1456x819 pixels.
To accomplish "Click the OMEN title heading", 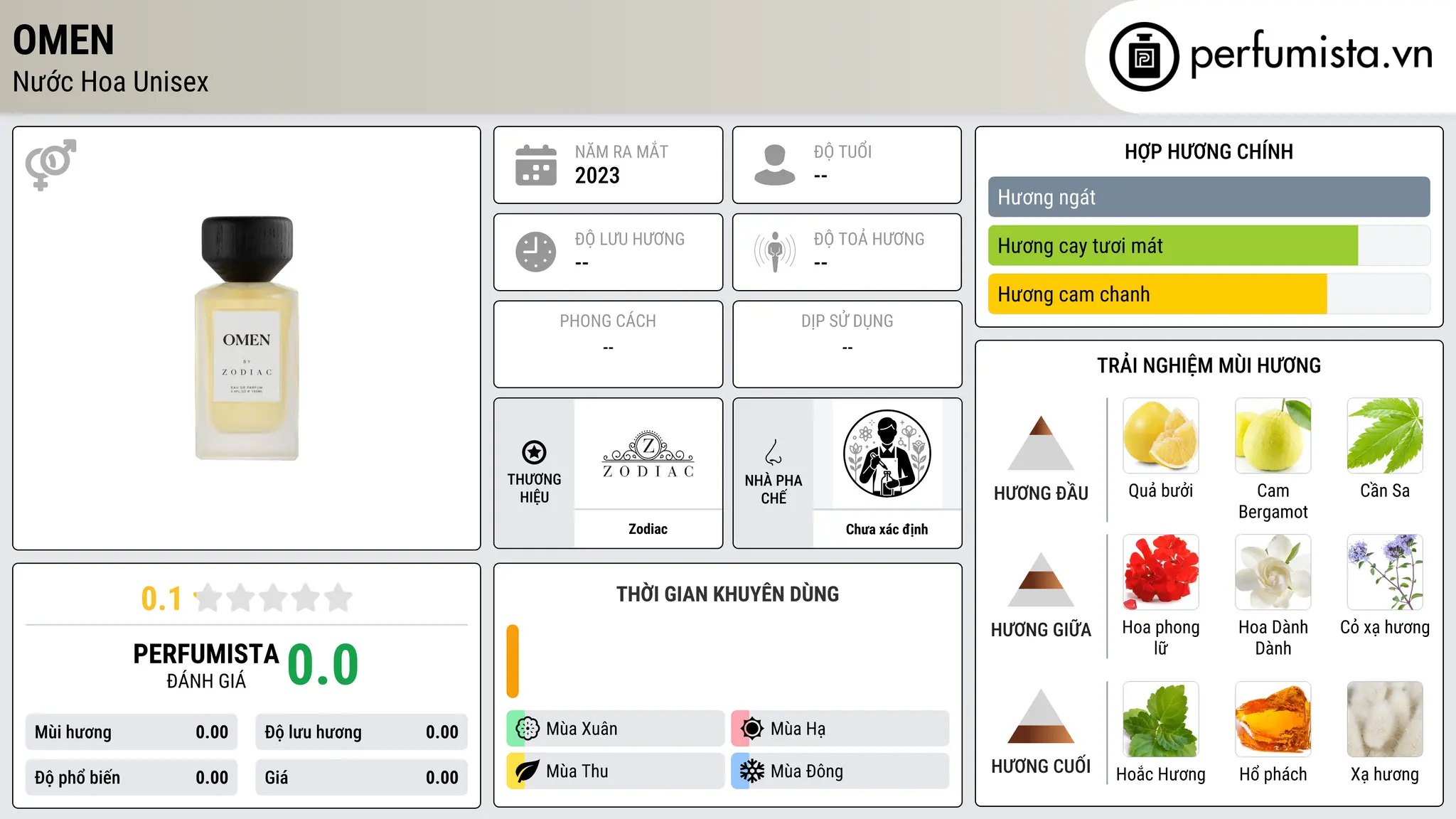I will pyautogui.click(x=63, y=41).
